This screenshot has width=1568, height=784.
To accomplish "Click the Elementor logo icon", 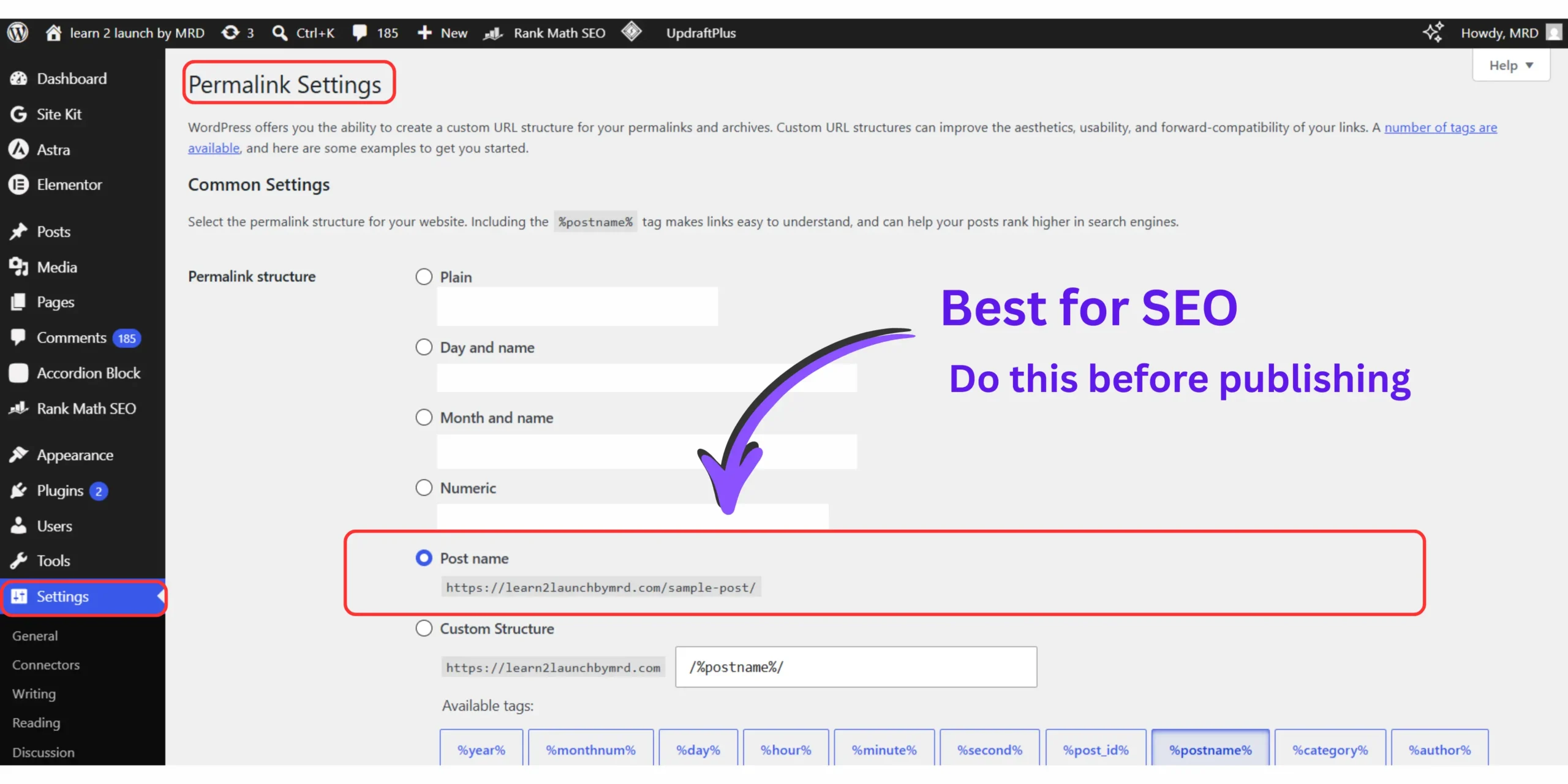I will pos(18,184).
